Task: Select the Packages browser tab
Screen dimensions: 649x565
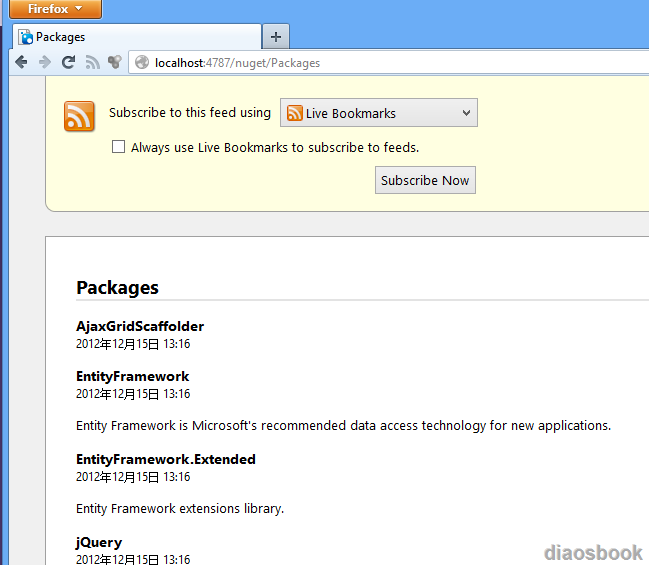Action: click(x=137, y=37)
